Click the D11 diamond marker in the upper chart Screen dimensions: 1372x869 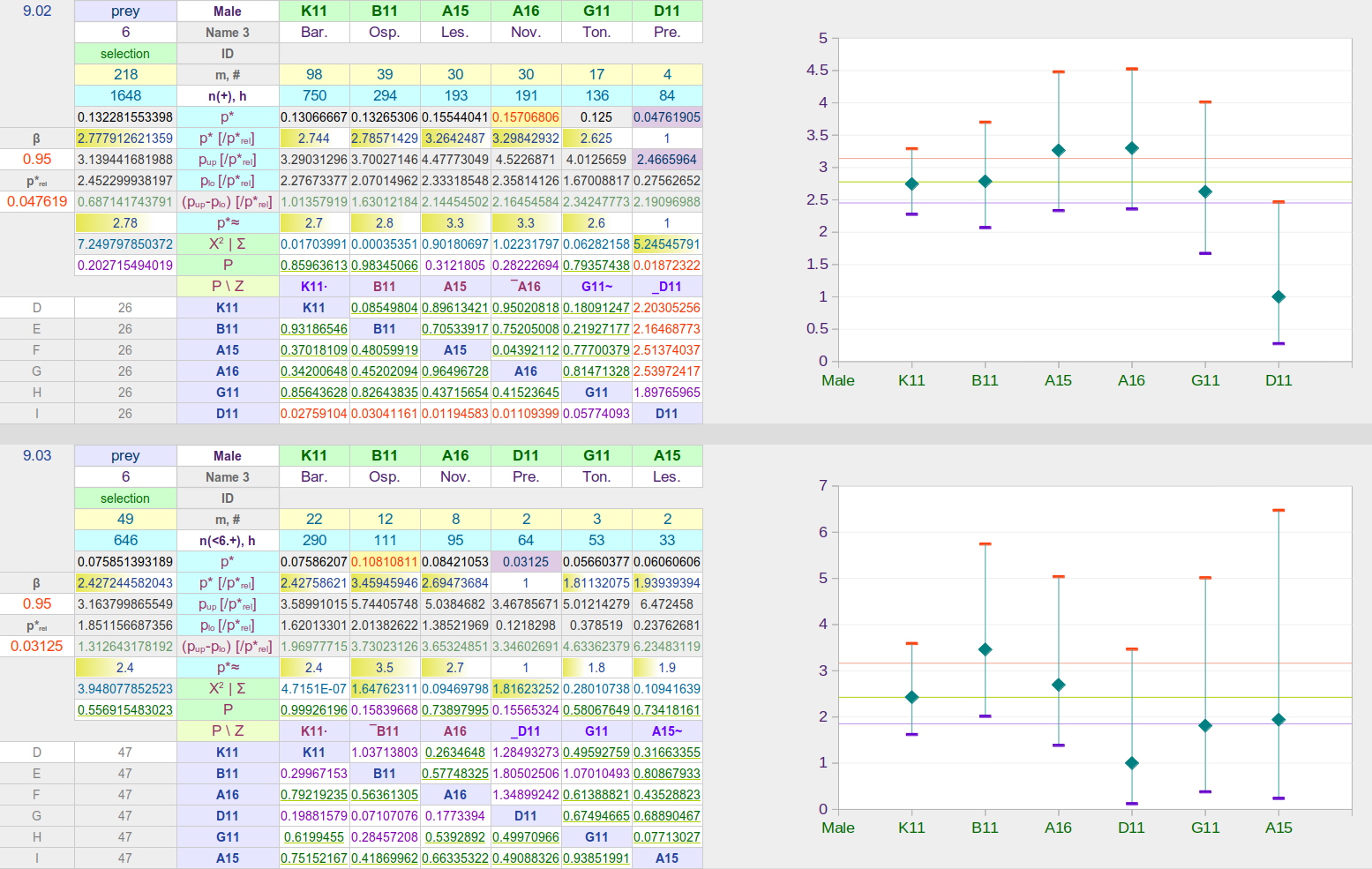click(x=1278, y=296)
